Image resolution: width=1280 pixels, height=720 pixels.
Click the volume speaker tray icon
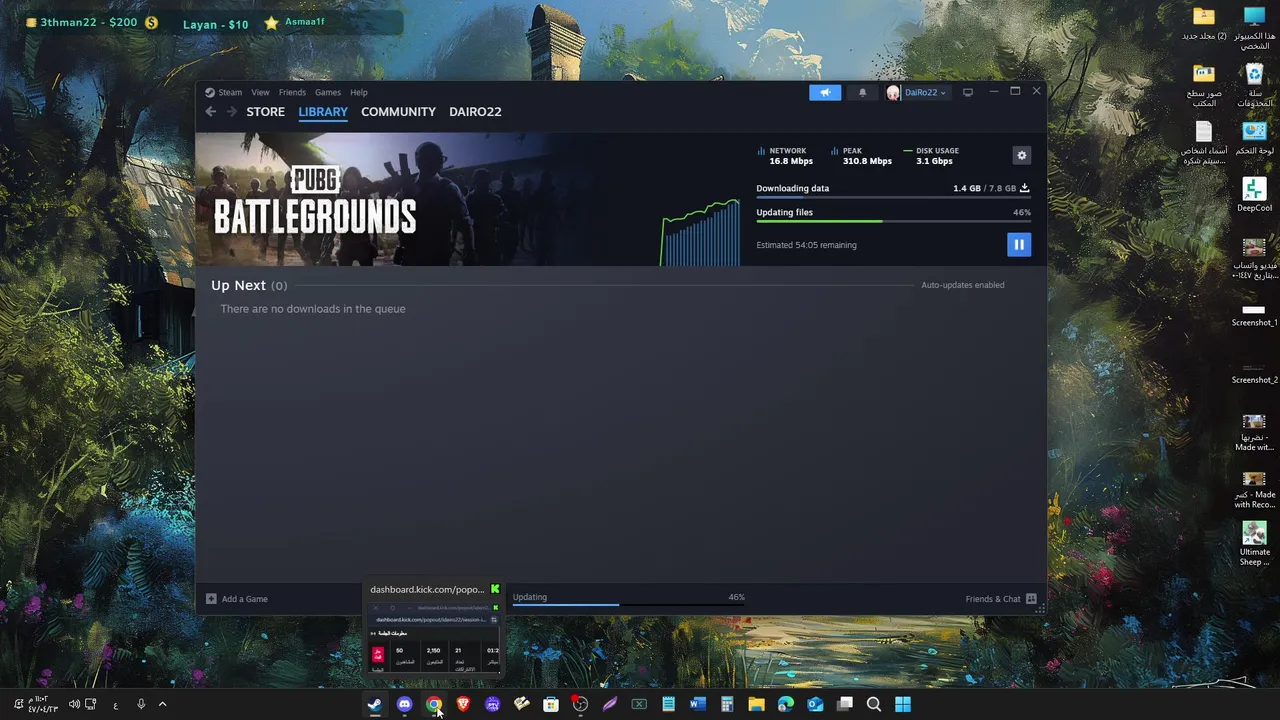tap(74, 704)
